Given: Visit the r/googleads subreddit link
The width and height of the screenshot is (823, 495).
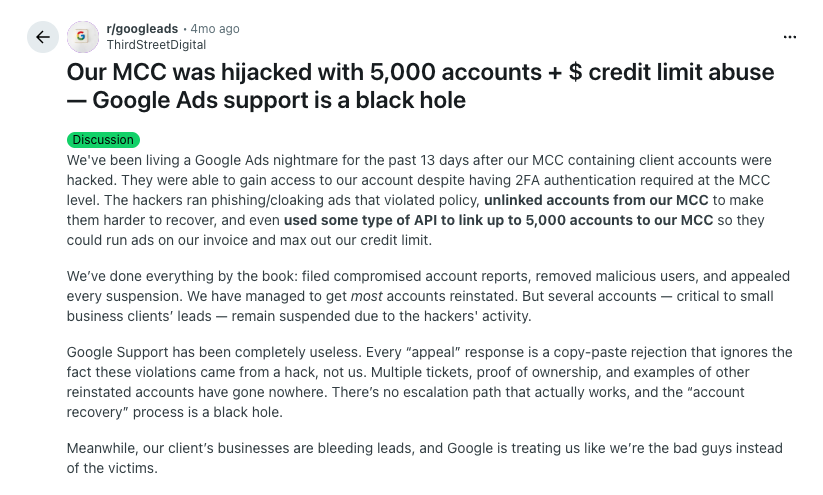Looking at the screenshot, I should (142, 29).
